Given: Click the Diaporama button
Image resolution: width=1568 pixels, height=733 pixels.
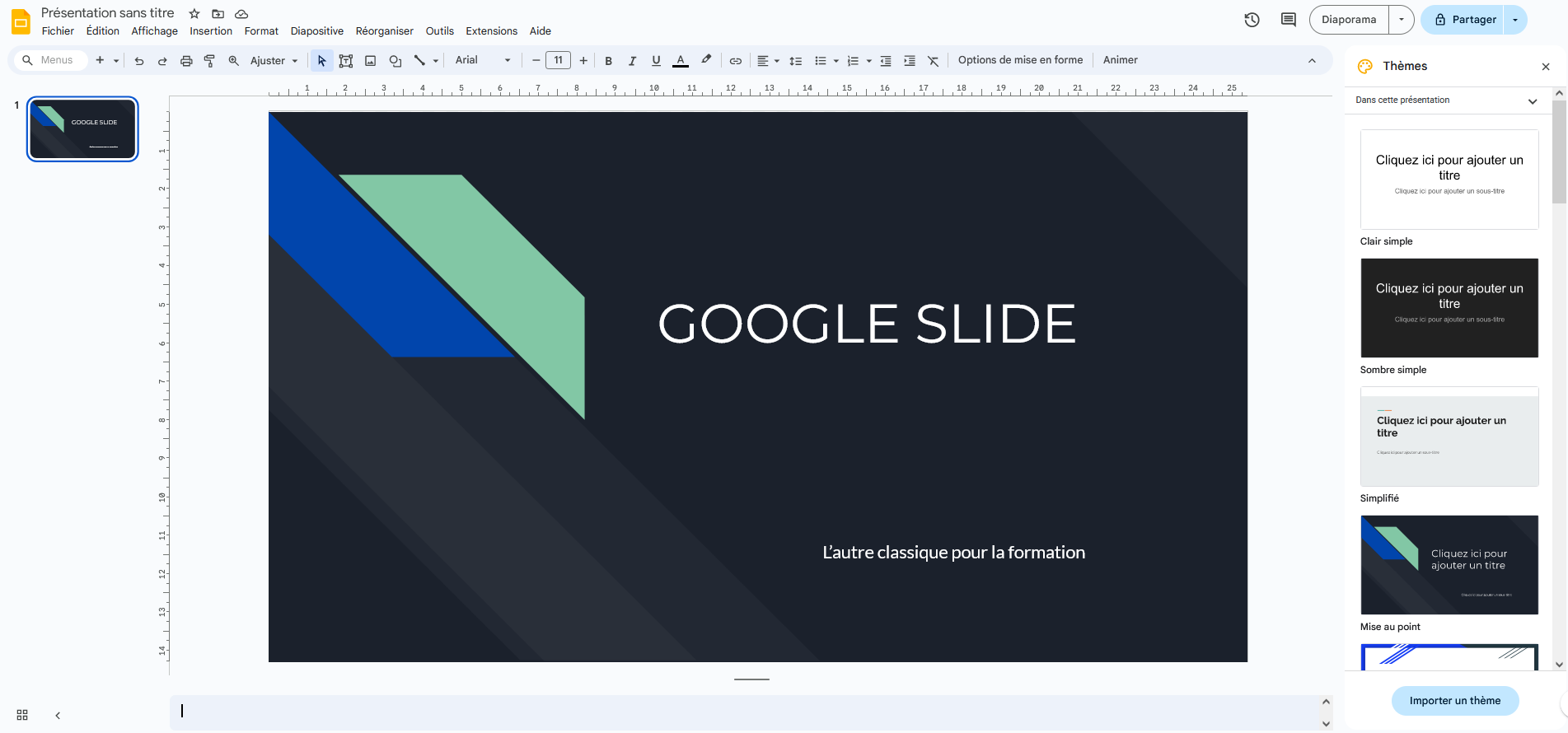Looking at the screenshot, I should coord(1349,20).
